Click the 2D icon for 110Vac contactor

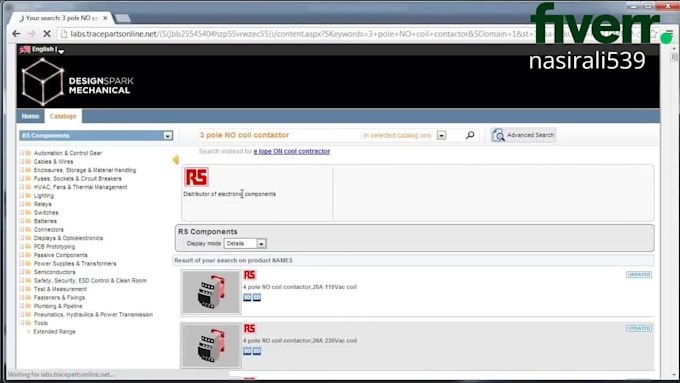257,297
